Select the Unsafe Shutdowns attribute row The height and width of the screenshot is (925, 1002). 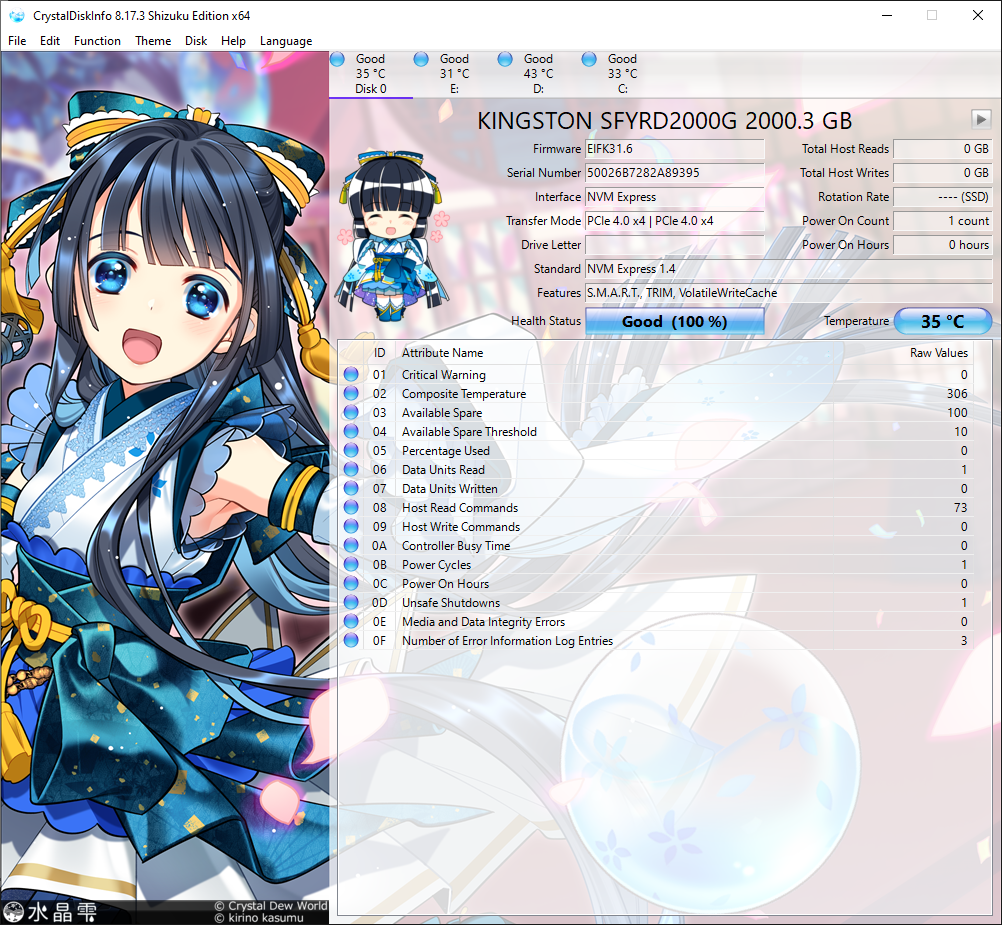656,602
